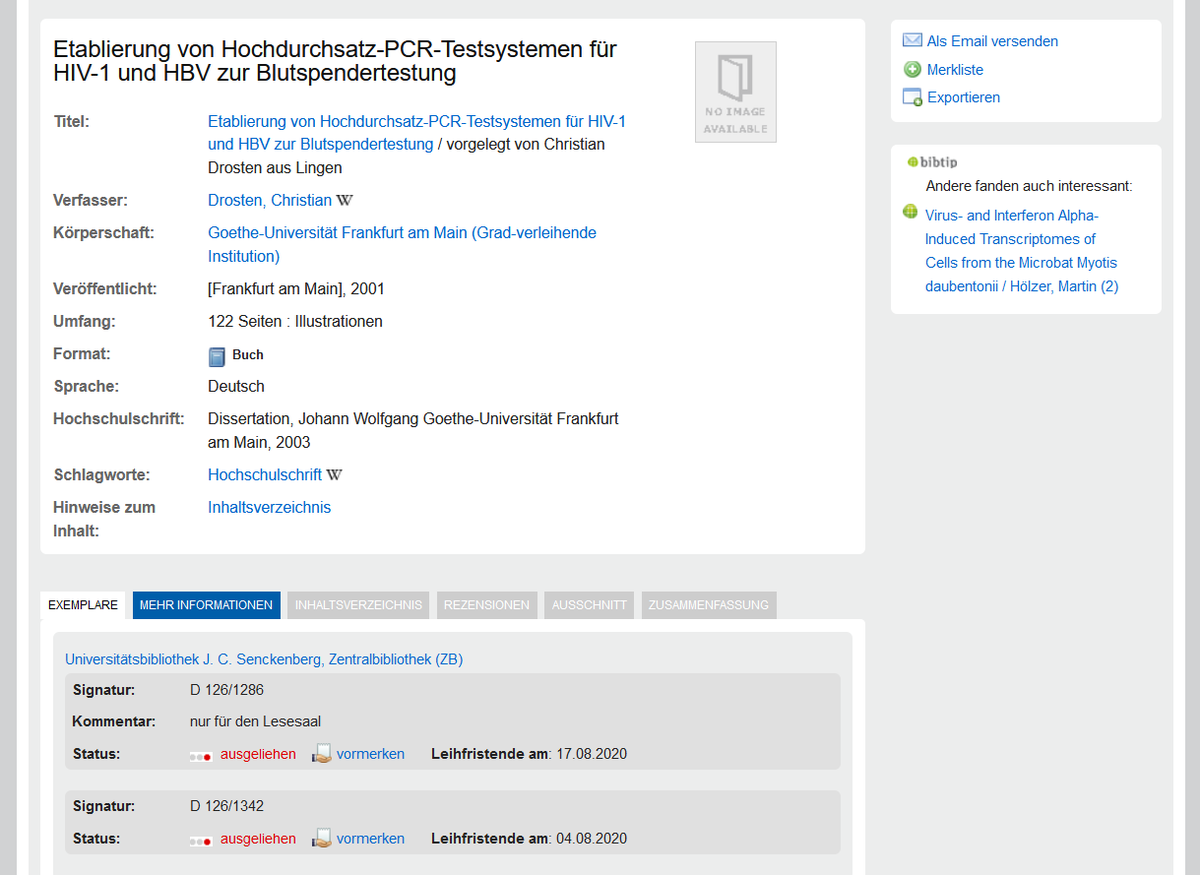Switch back to the EXEMPLARE tab
The image size is (1200, 875).
click(x=83, y=605)
